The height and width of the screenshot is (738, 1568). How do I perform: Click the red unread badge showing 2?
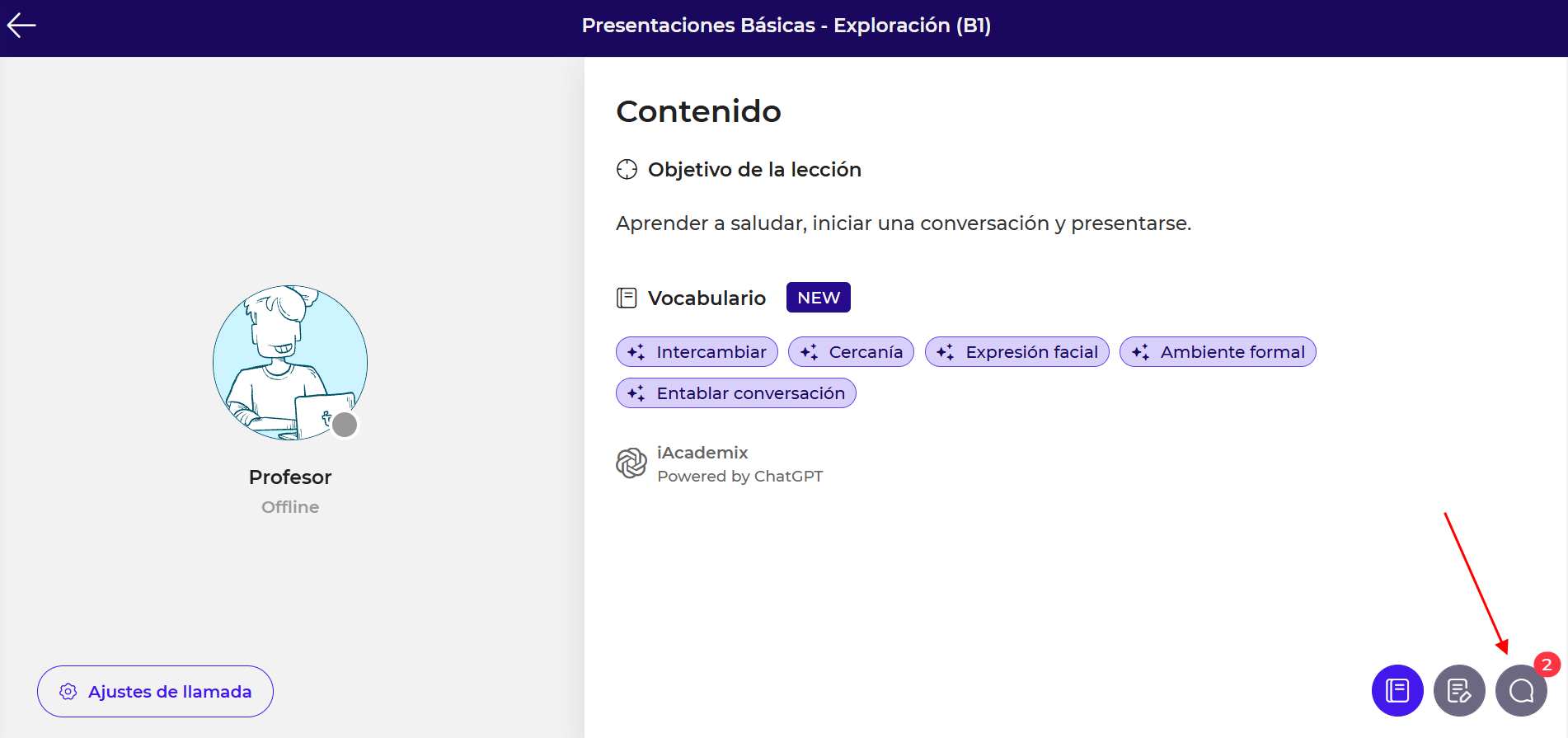coord(1547,665)
